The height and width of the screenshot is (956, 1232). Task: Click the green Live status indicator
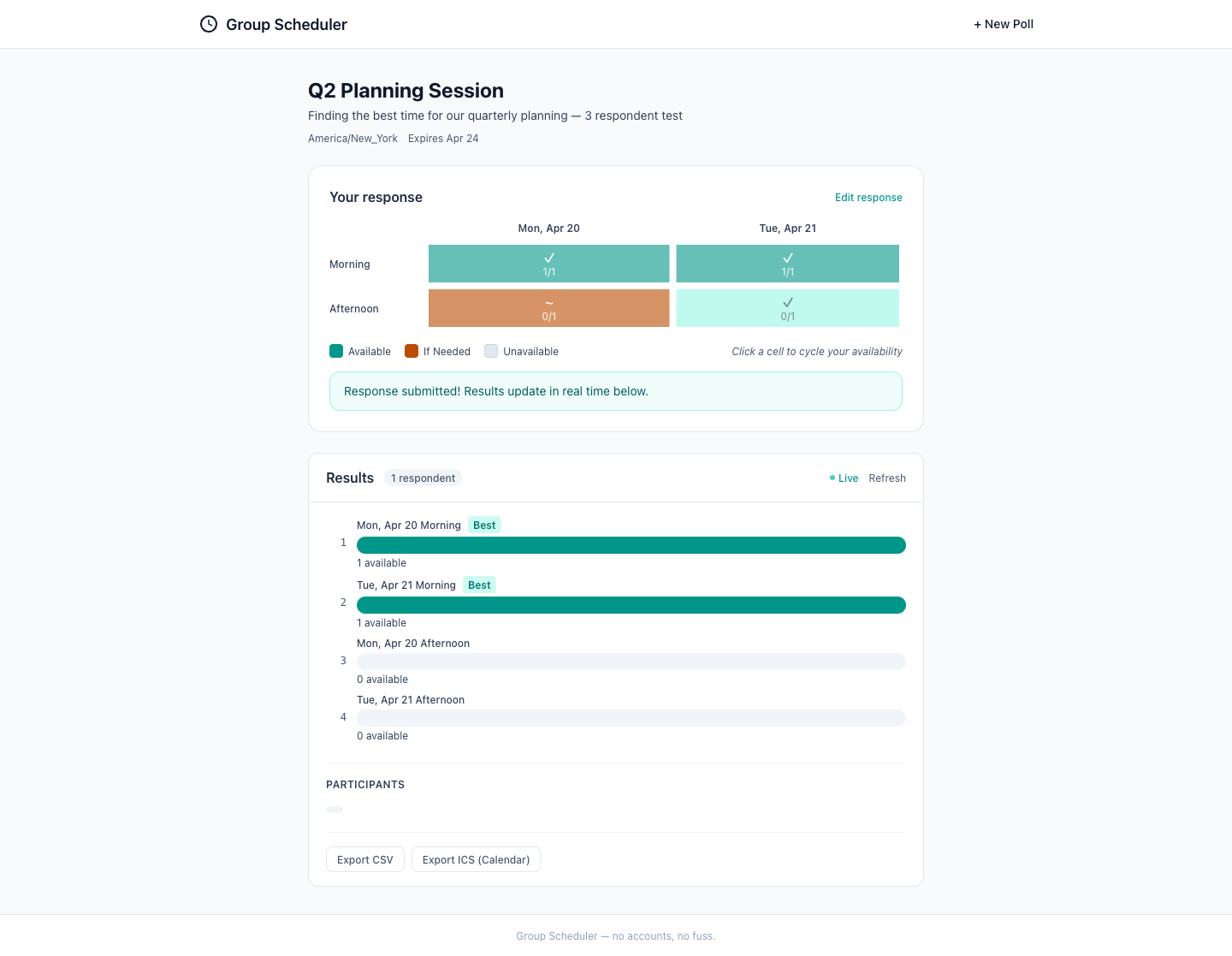[x=844, y=478]
